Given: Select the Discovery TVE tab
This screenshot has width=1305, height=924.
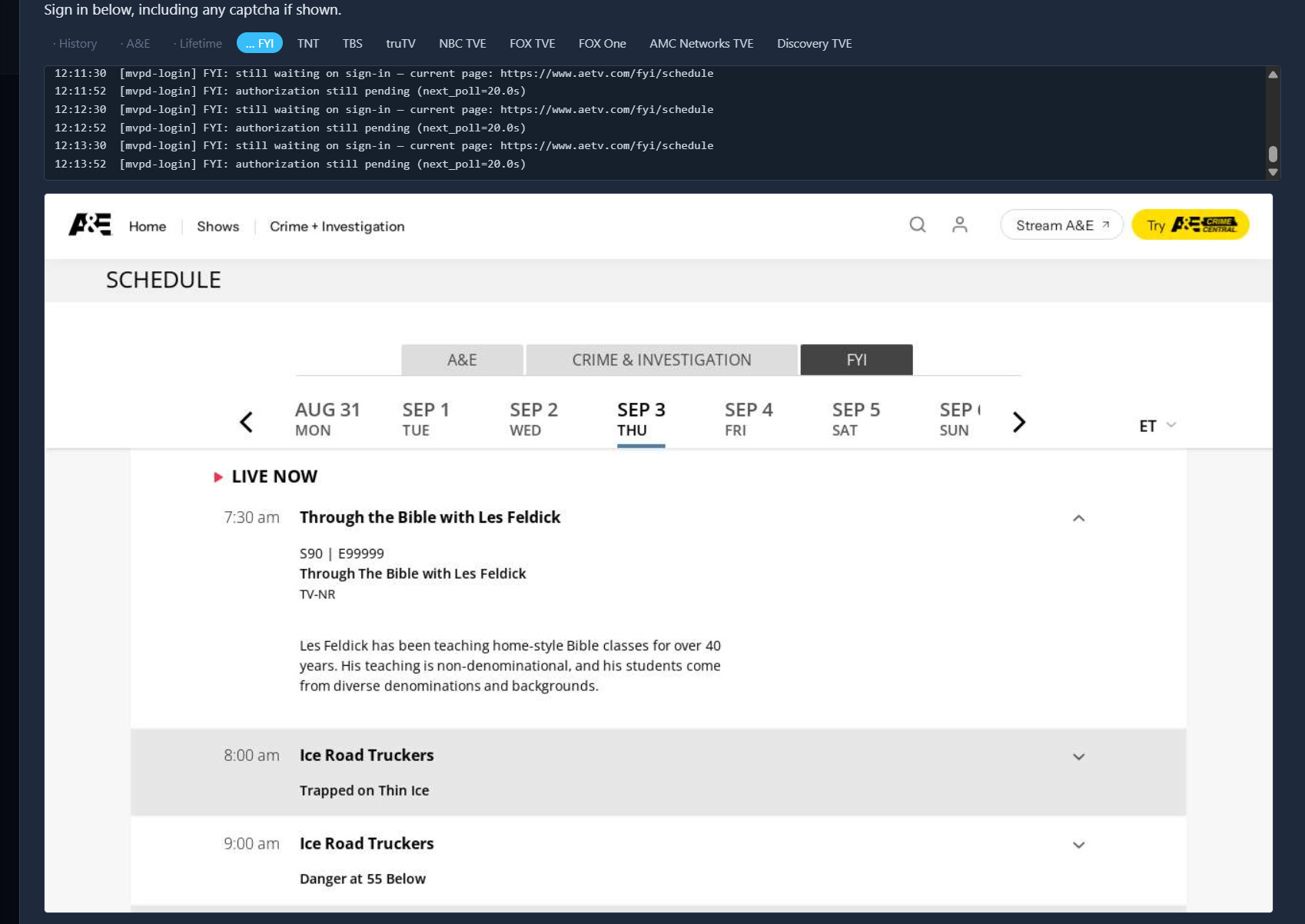Looking at the screenshot, I should [814, 43].
